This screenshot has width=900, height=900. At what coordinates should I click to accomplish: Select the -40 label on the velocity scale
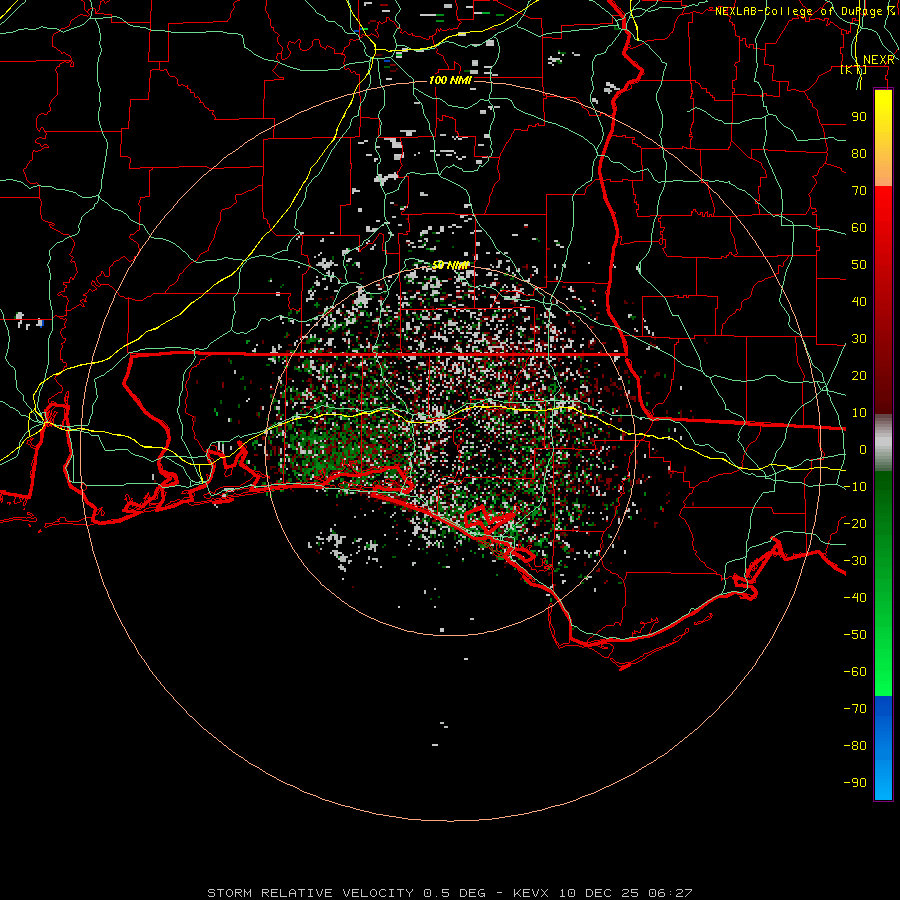[x=855, y=598]
